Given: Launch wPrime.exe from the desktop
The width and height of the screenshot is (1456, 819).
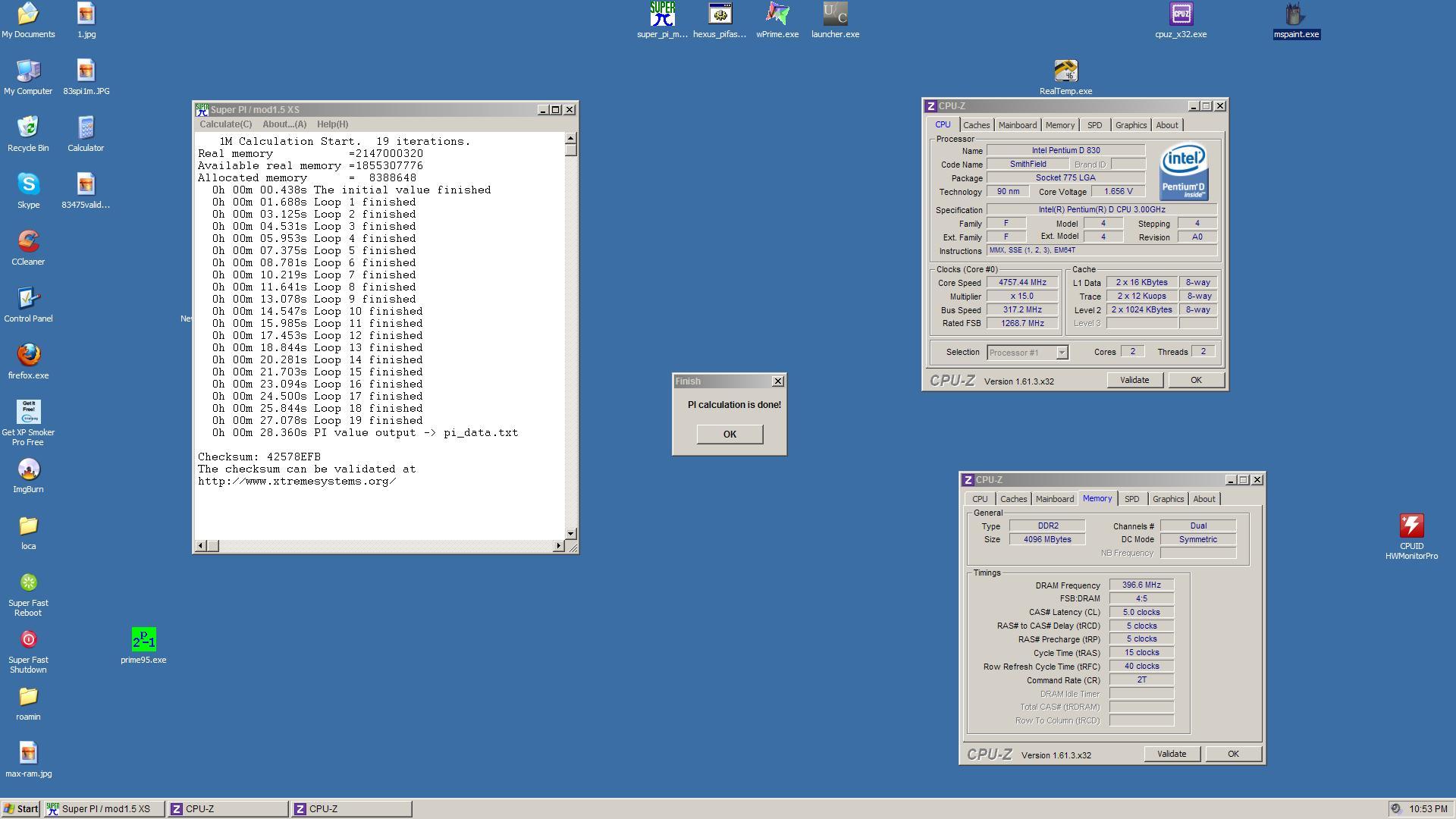Looking at the screenshot, I should [777, 20].
